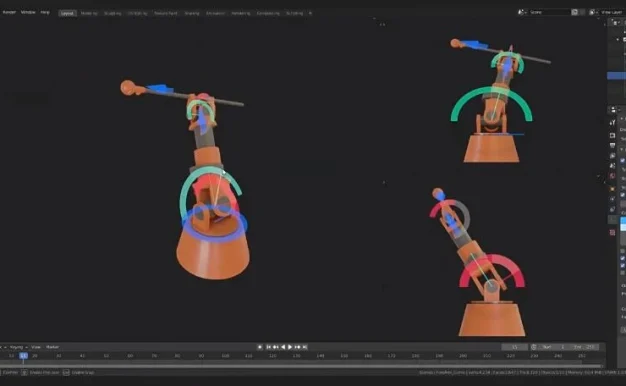
Task: Click the Scene name field
Action: (549, 12)
